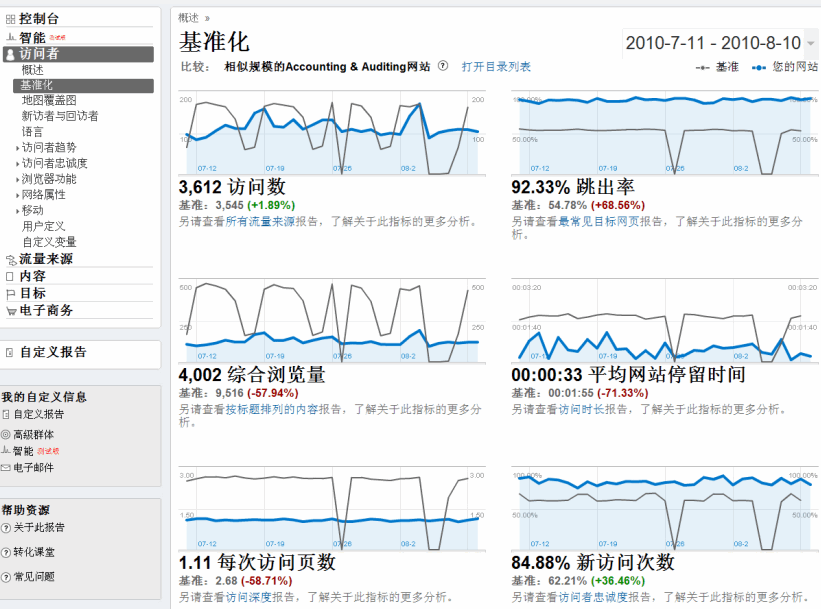Click question mark icon for 关于此报告
This screenshot has height=609, width=821.
(x=6, y=528)
